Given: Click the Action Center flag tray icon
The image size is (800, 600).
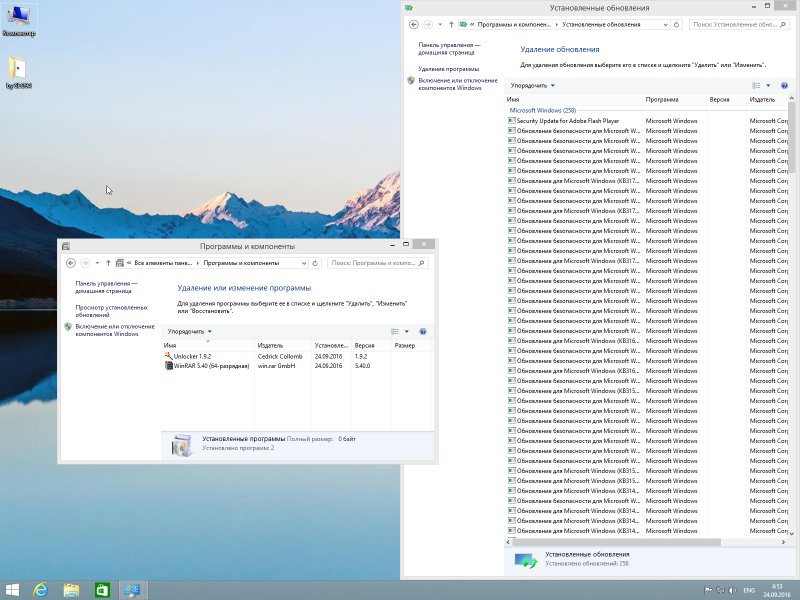Looking at the screenshot, I should 708,590.
